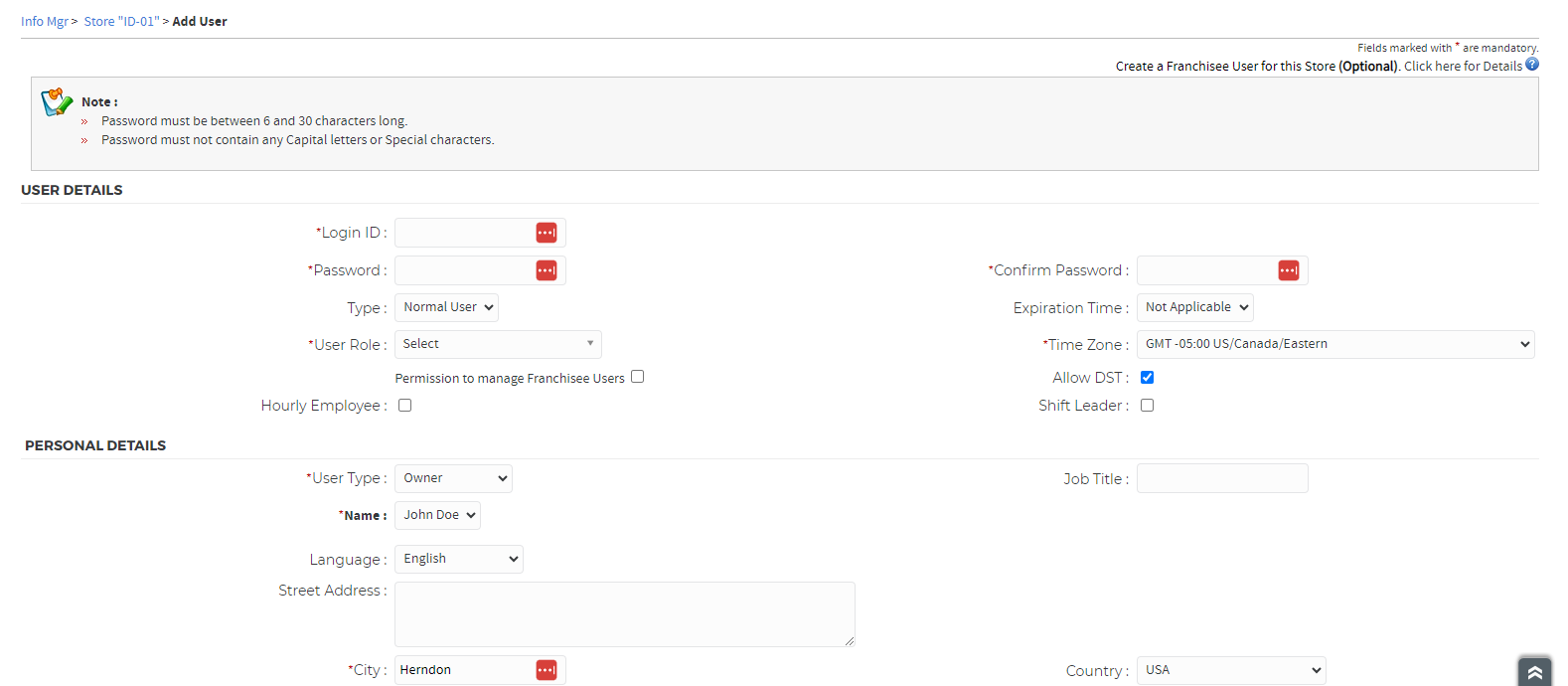Viewport: 1568px width, 686px height.
Task: Open the Store "ID-01" breadcrumb link
Action: pos(121,22)
